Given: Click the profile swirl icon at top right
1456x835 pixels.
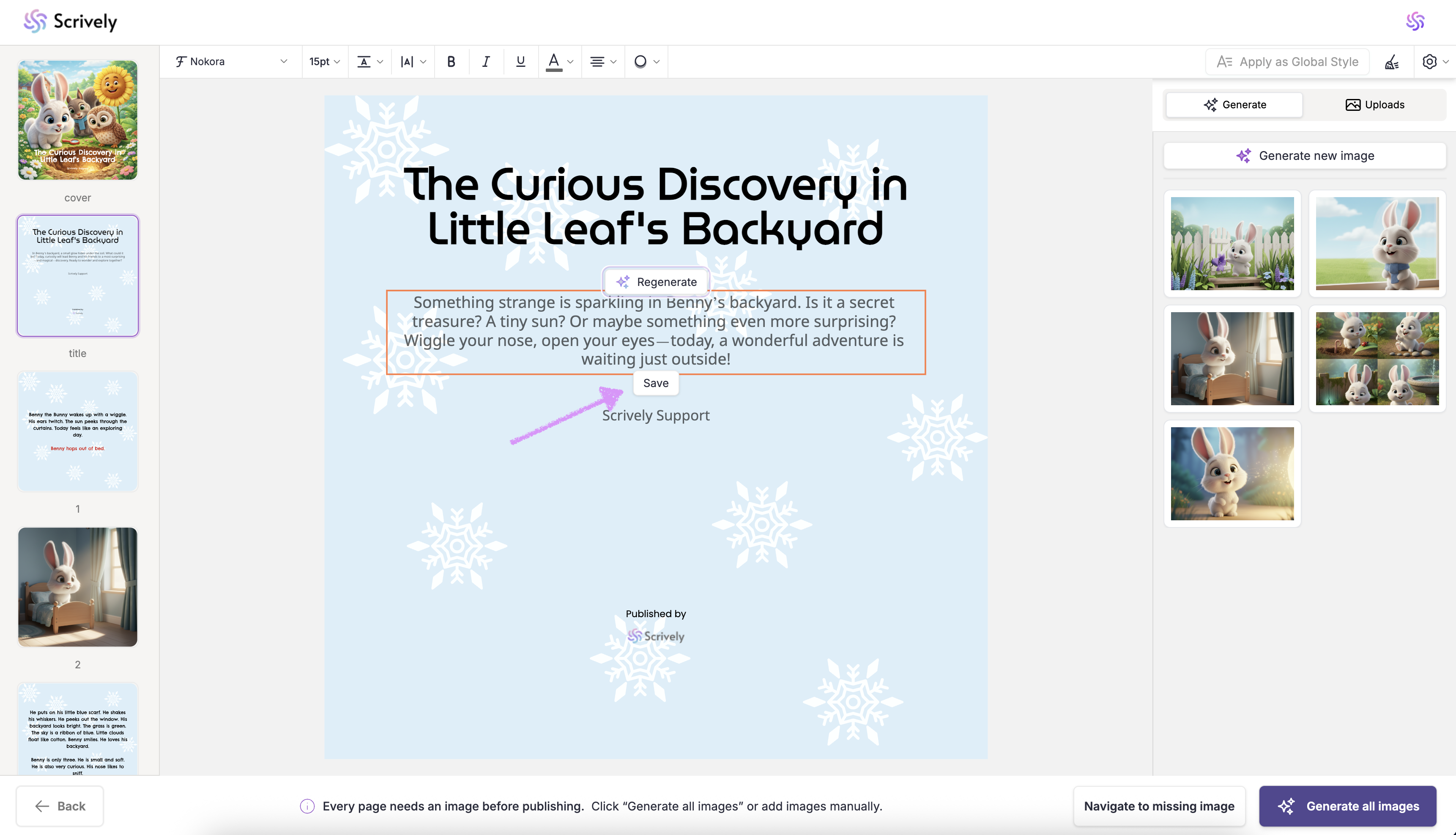Looking at the screenshot, I should click(x=1415, y=21).
